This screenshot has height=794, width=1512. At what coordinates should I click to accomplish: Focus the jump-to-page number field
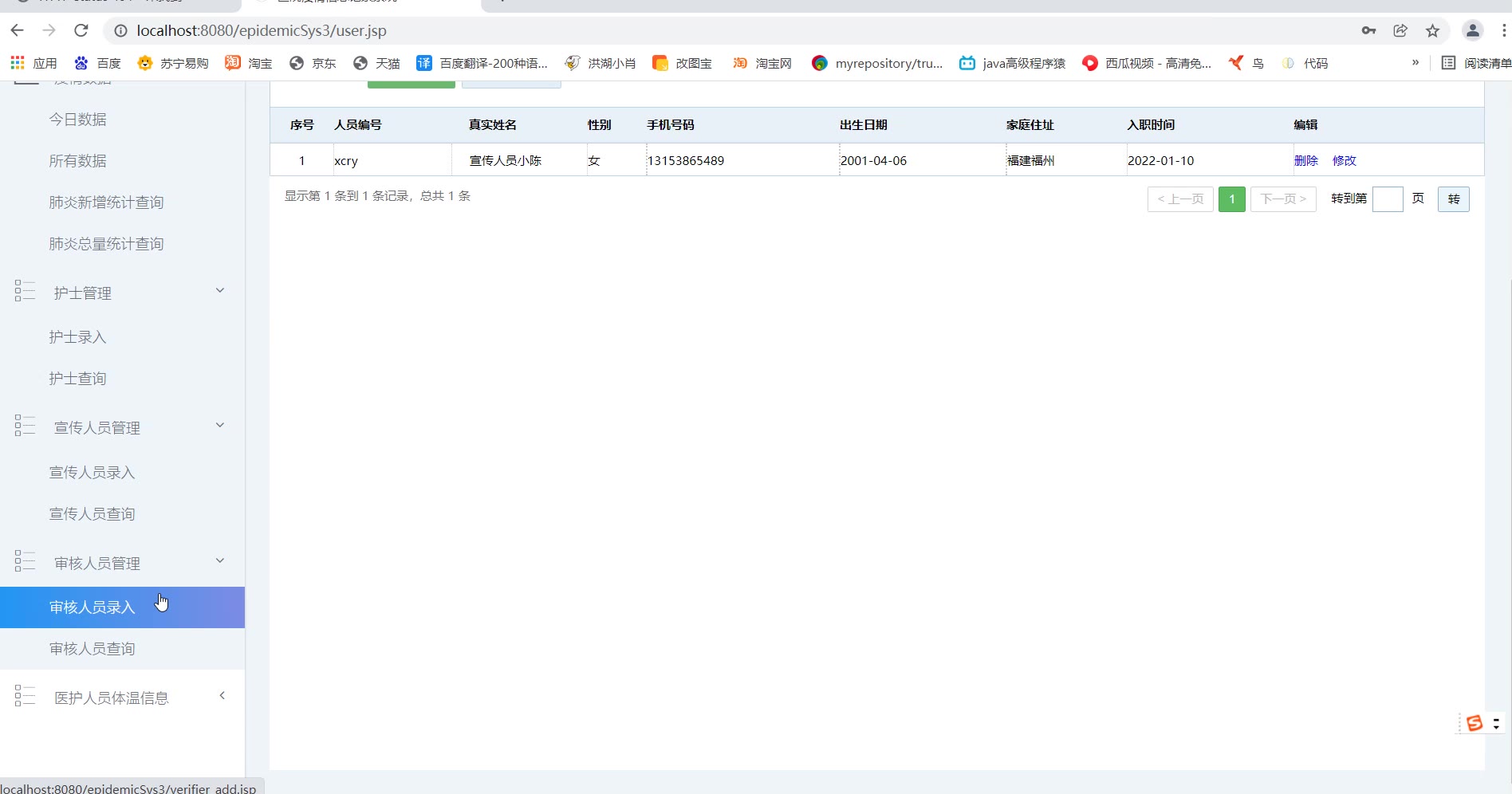pos(1388,198)
